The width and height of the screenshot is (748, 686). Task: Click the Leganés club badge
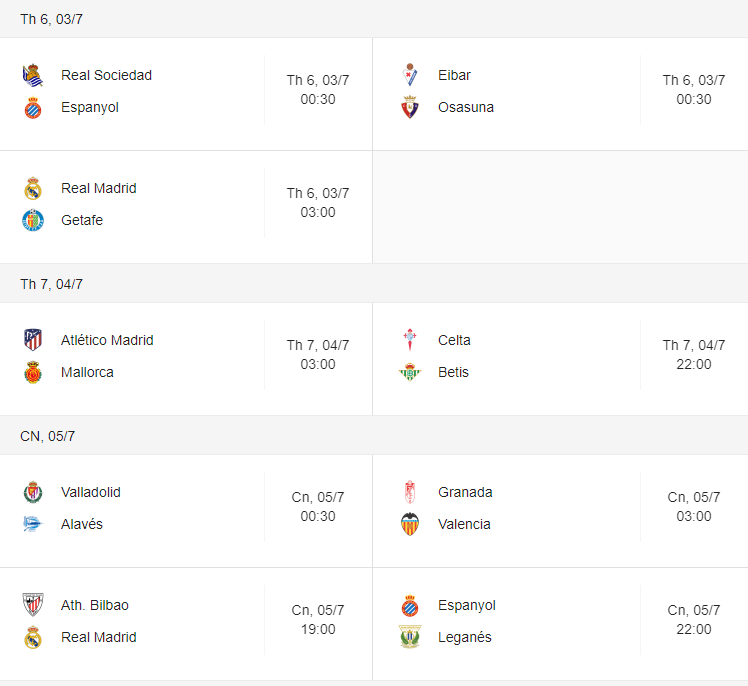[x=410, y=637]
